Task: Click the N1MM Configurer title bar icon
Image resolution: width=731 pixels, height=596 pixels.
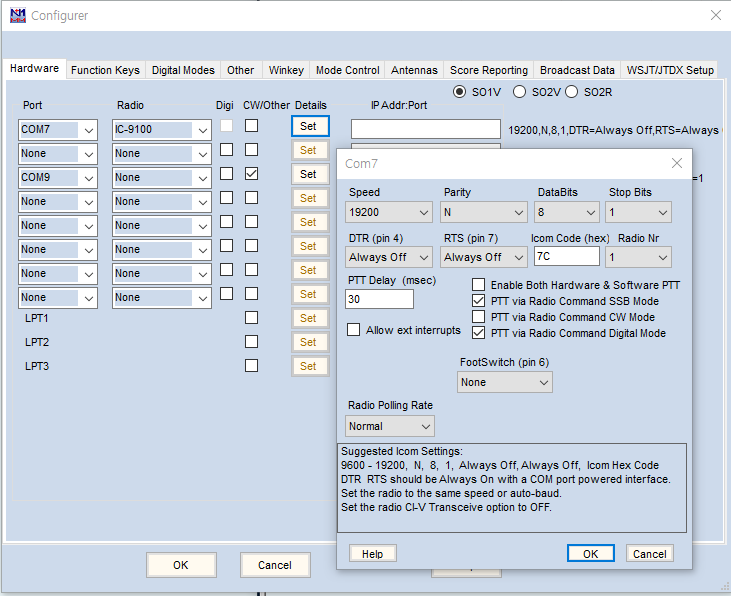Action: [x=17, y=15]
